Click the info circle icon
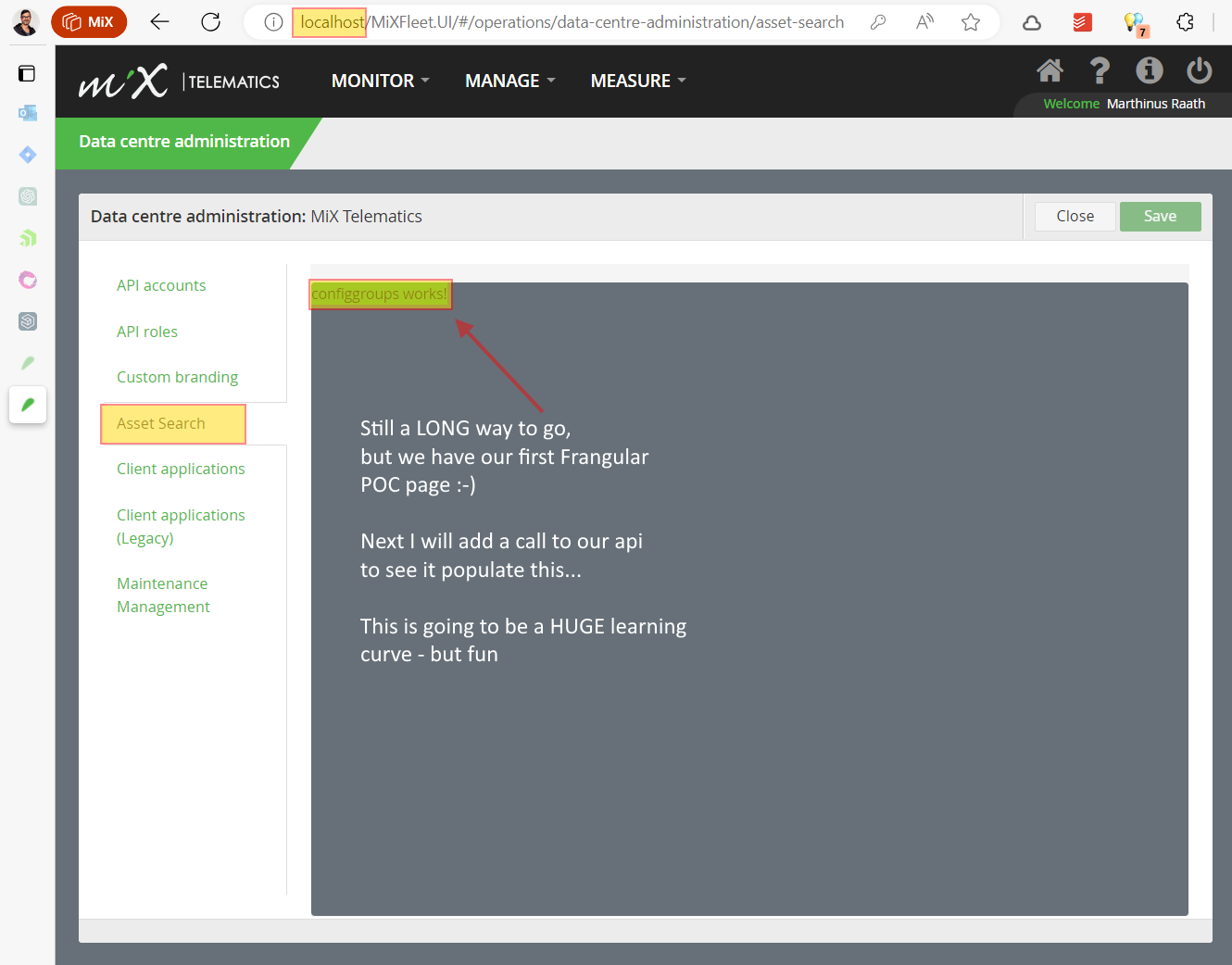Screen dimensions: 1232x965 click(x=1150, y=70)
